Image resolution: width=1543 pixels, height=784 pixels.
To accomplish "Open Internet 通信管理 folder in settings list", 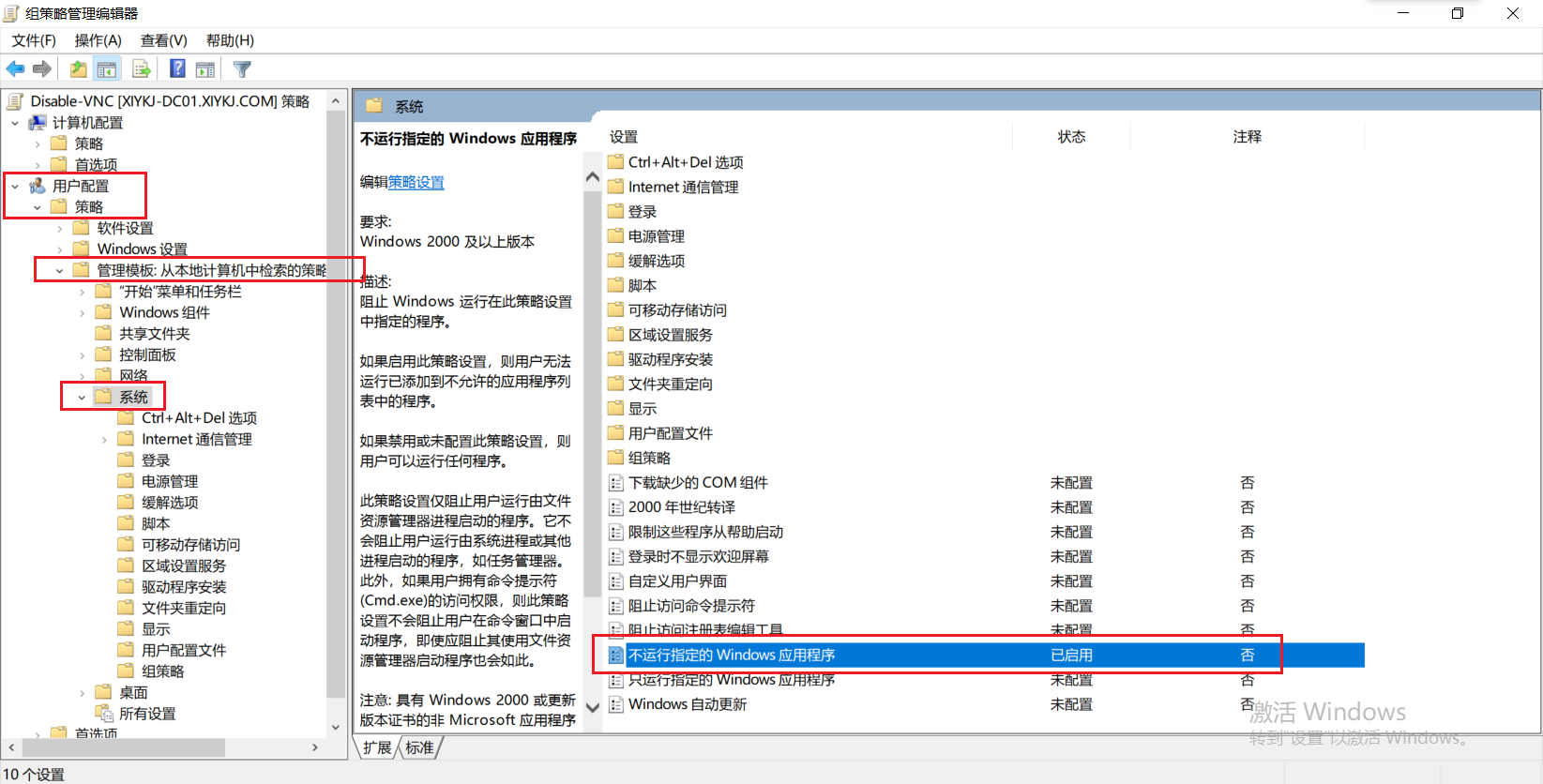I will [683, 187].
